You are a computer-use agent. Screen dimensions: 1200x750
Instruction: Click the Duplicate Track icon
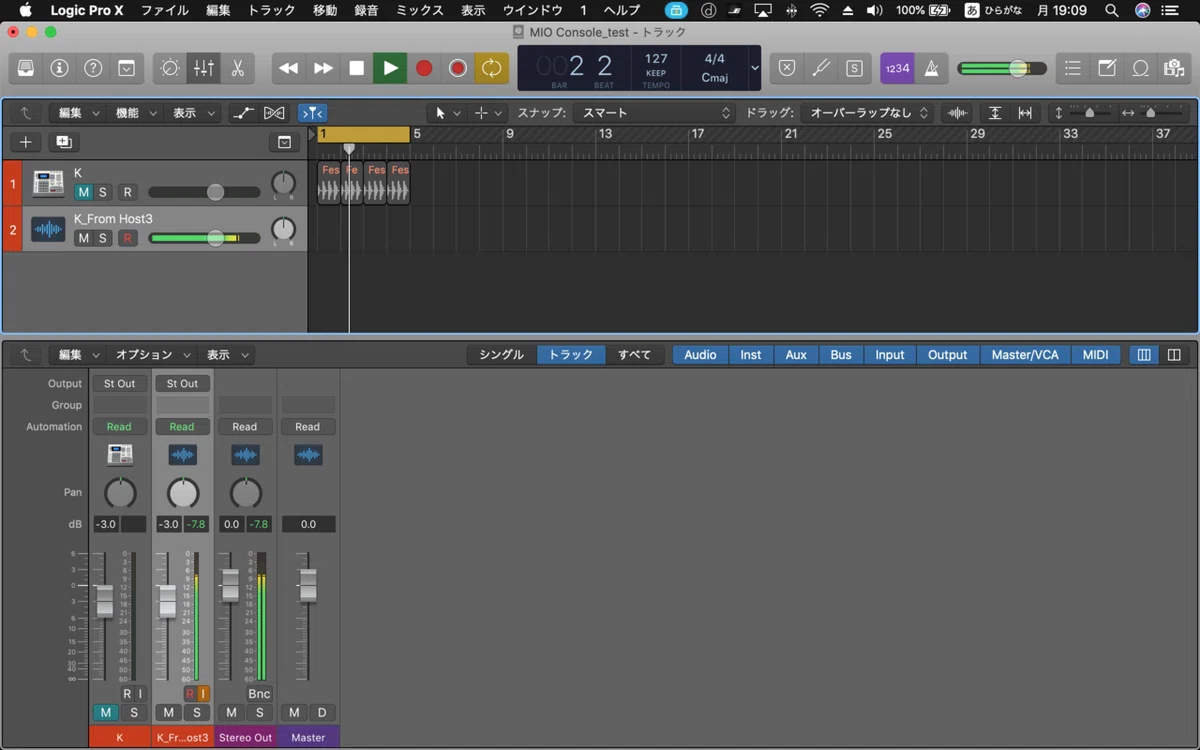tap(64, 142)
